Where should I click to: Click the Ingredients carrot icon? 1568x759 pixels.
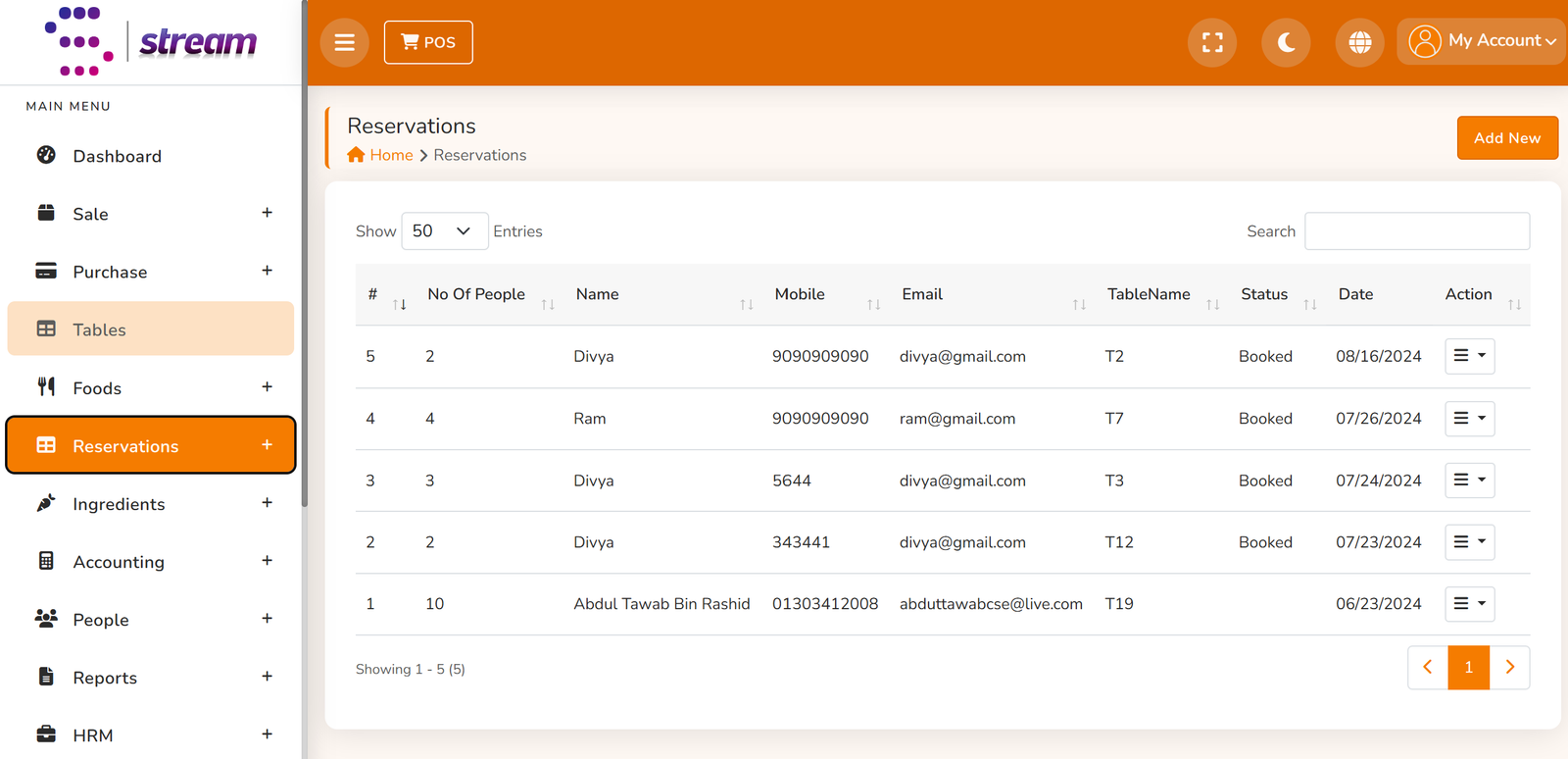pyautogui.click(x=46, y=502)
